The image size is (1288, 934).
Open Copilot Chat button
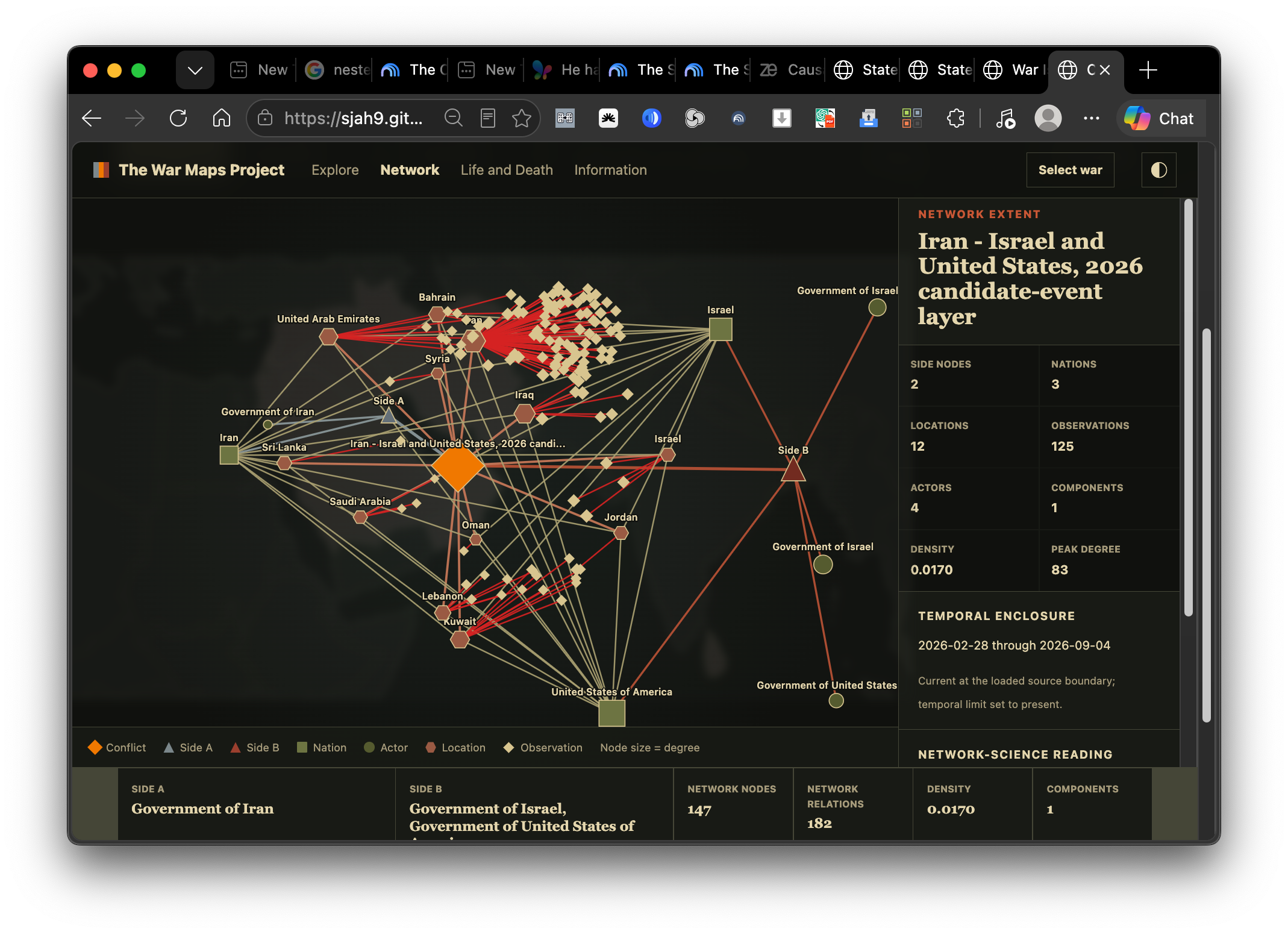pos(1160,118)
